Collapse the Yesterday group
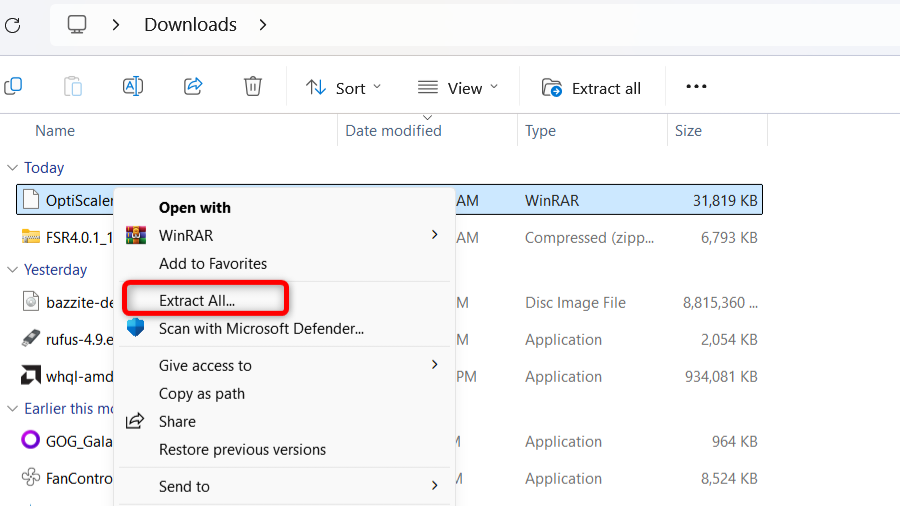The height and width of the screenshot is (506, 900). [x=12, y=270]
